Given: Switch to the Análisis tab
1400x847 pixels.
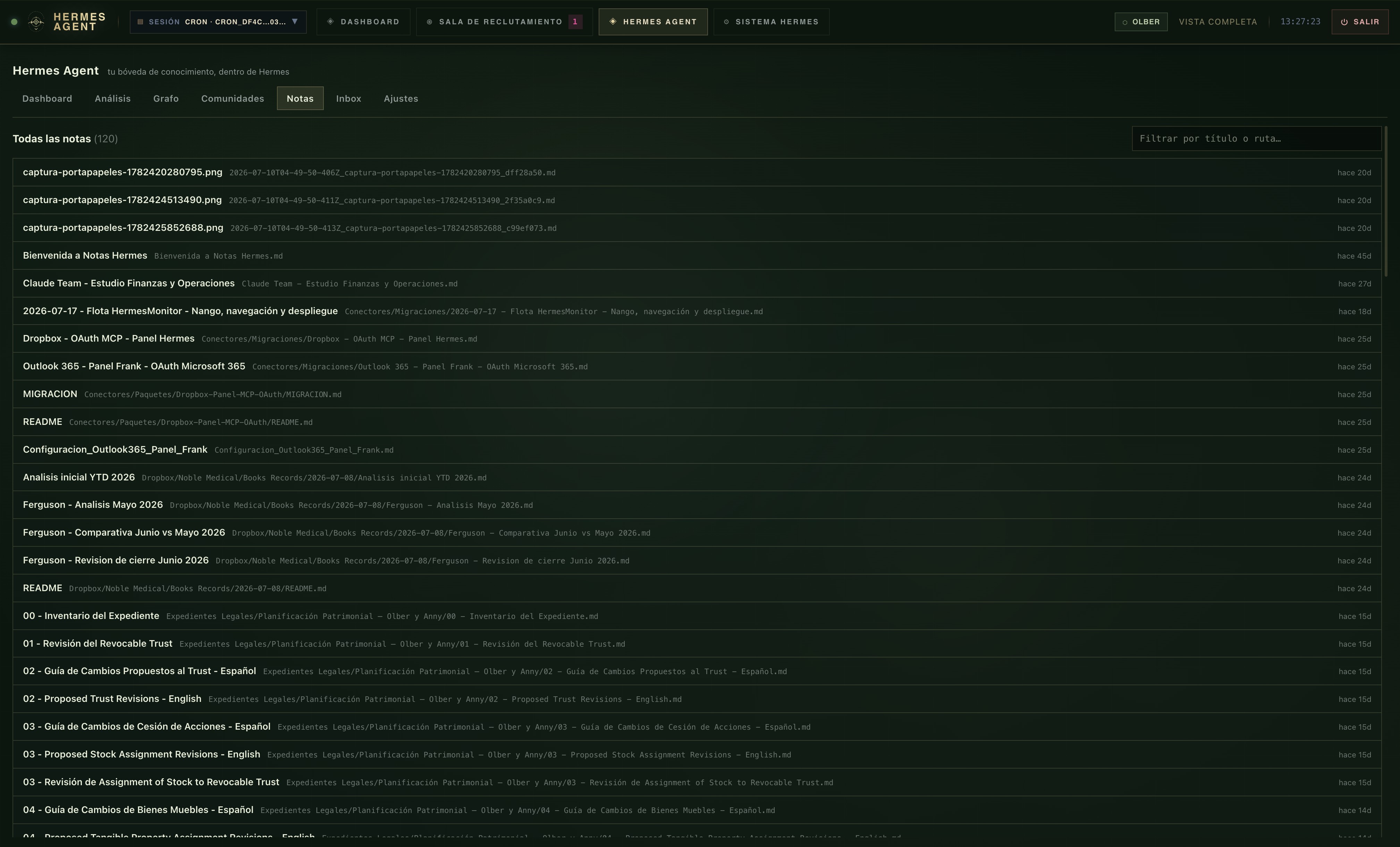Looking at the screenshot, I should pyautogui.click(x=112, y=98).
